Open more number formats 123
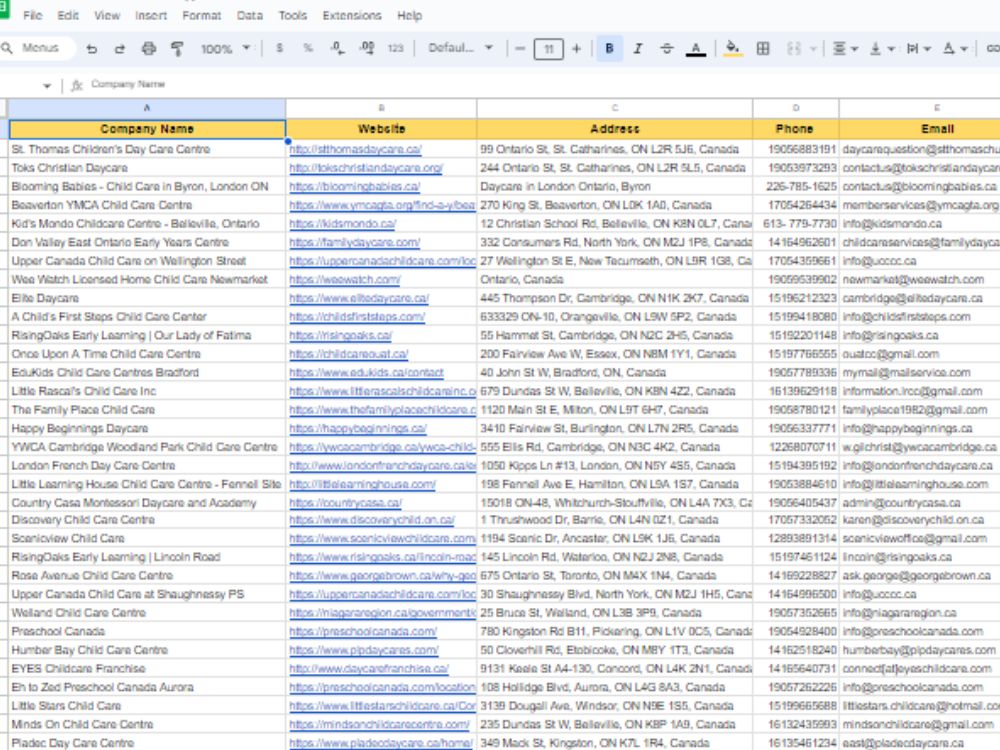 click(395, 48)
